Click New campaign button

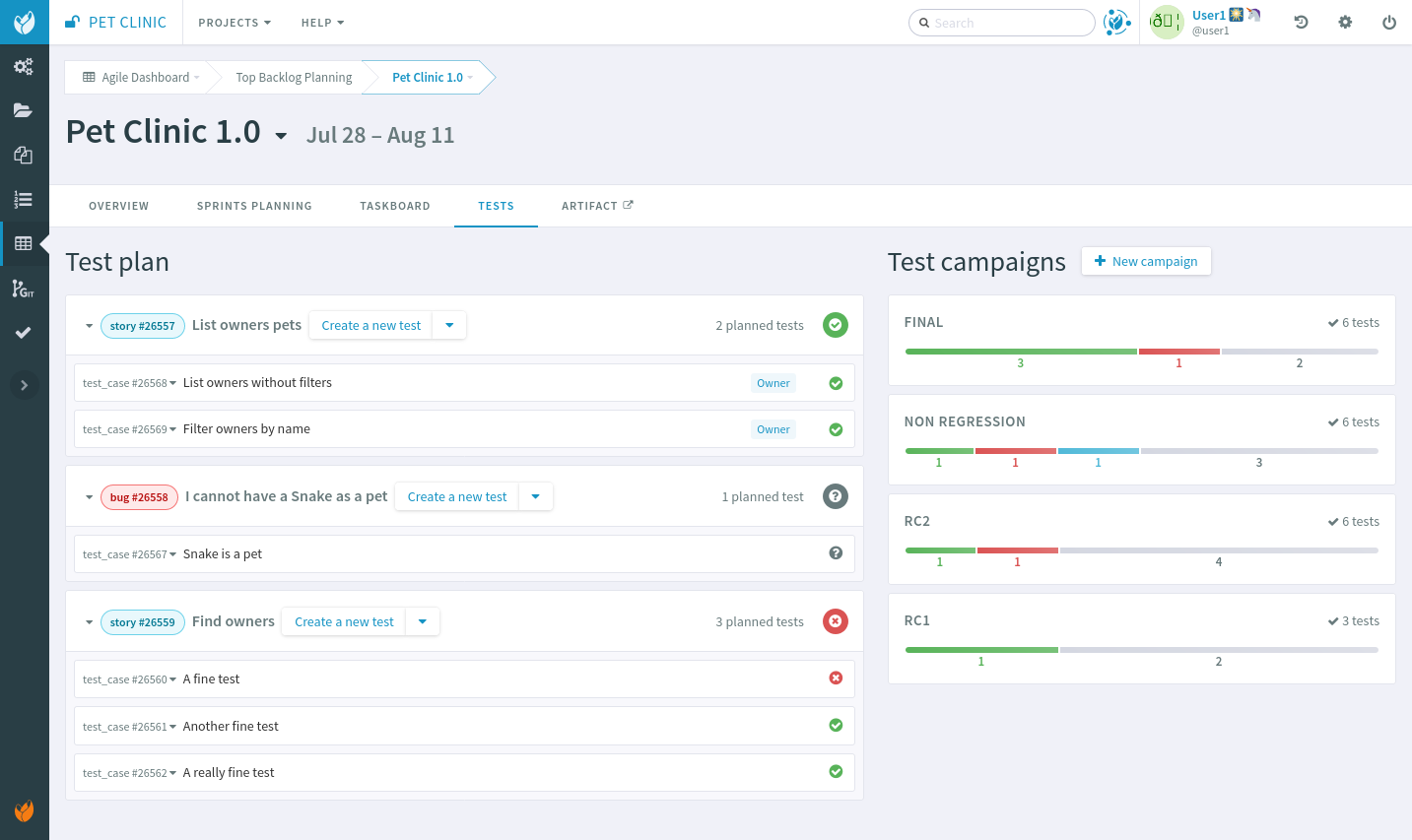tap(1146, 261)
